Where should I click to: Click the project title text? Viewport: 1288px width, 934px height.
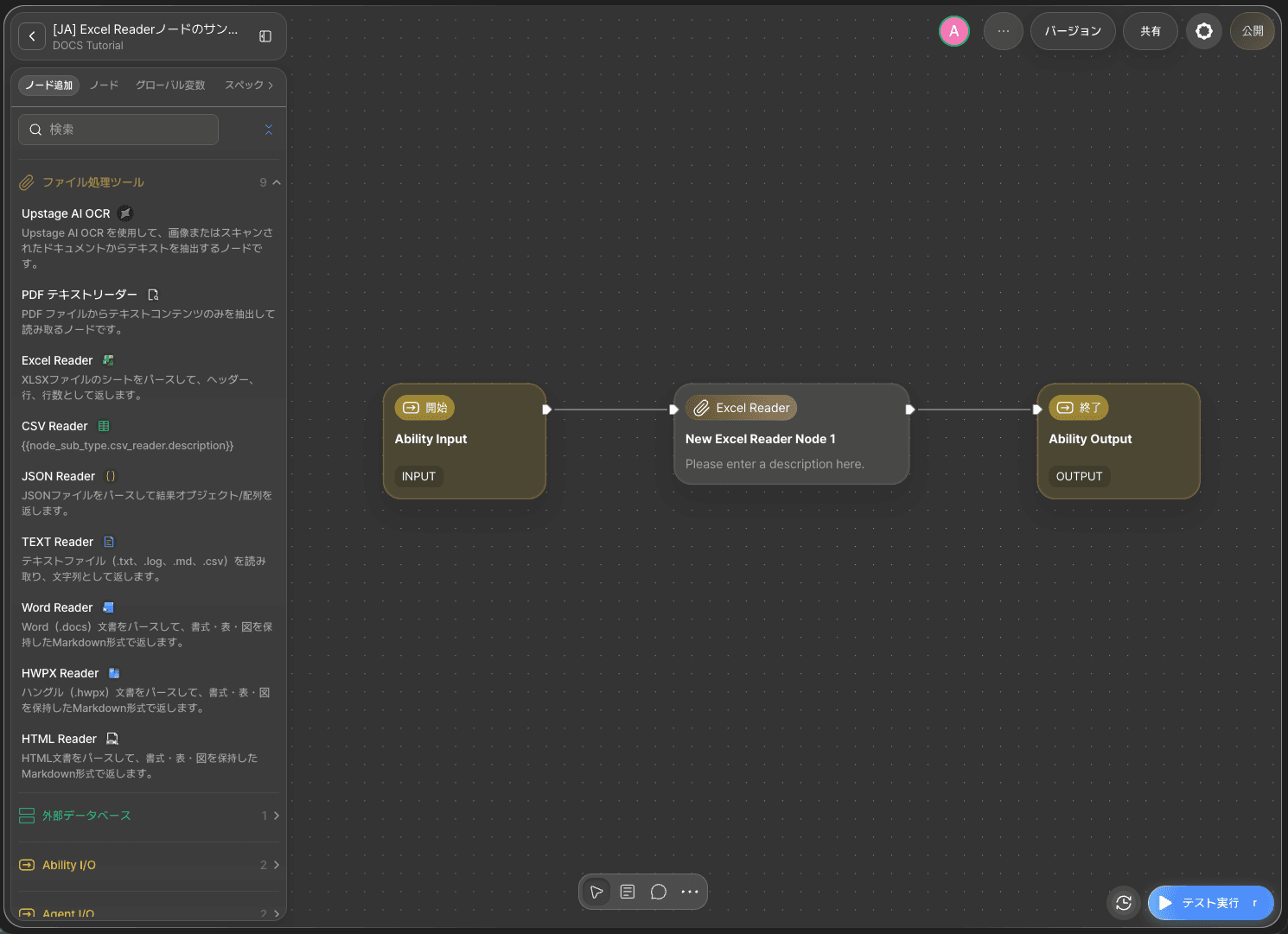click(x=145, y=29)
